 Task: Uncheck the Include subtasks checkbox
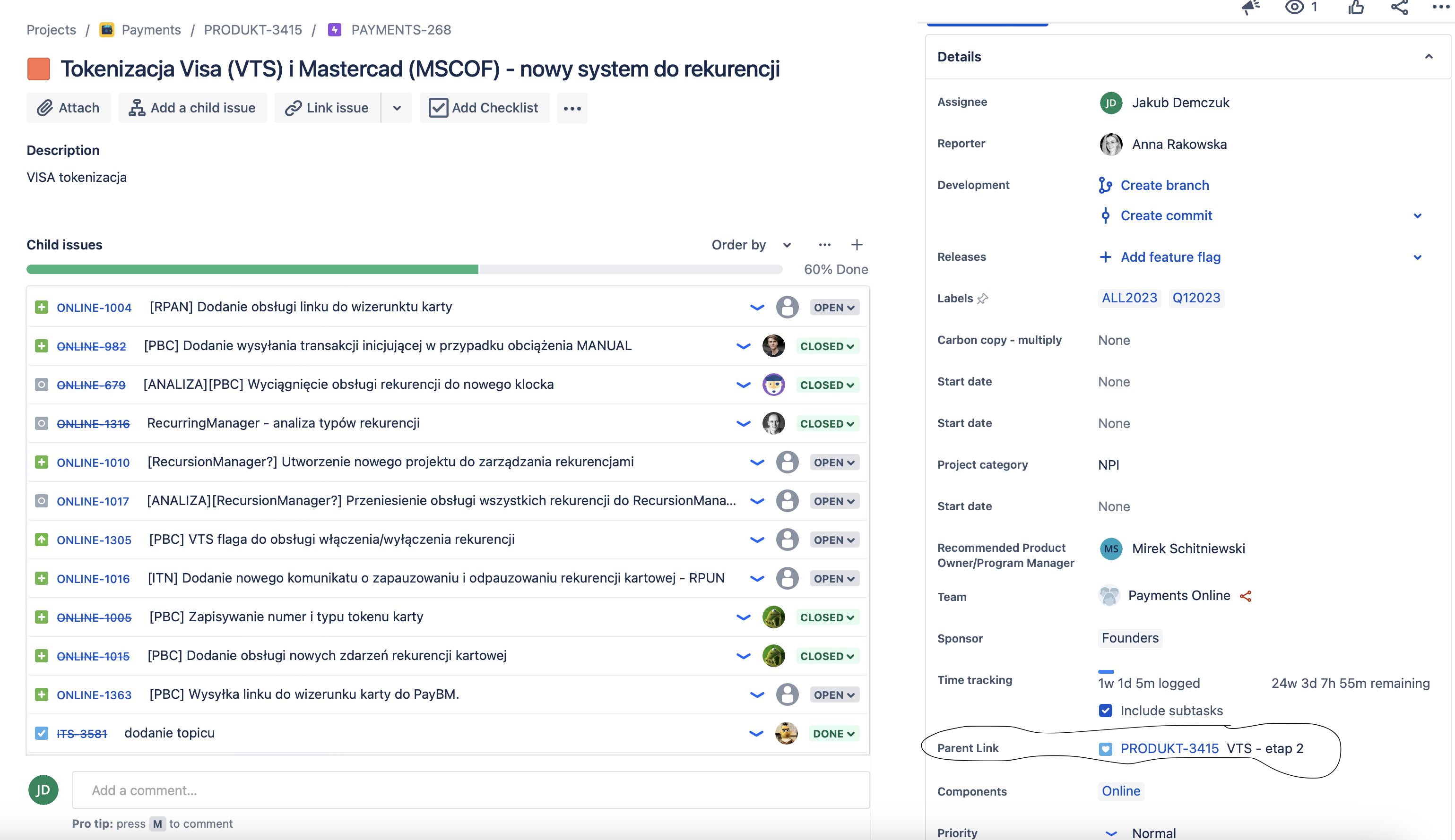(x=1105, y=710)
